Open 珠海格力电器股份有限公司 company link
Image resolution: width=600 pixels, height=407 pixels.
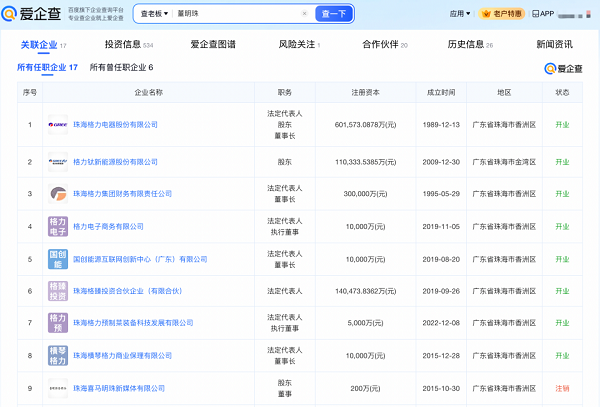pyautogui.click(x=130, y=125)
